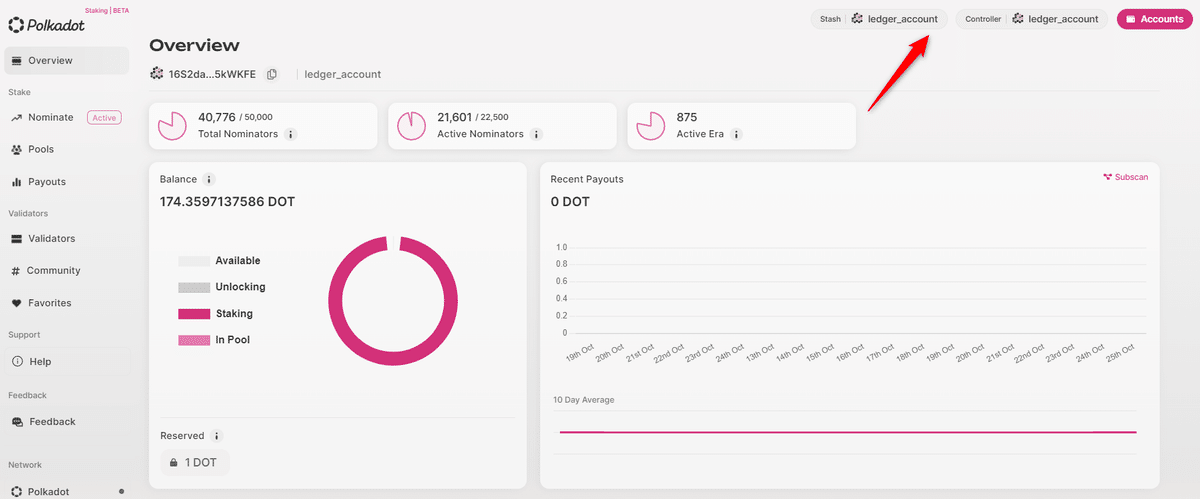Click the Active badge next to Nominate
The height and width of the screenshot is (499, 1200).
click(104, 118)
